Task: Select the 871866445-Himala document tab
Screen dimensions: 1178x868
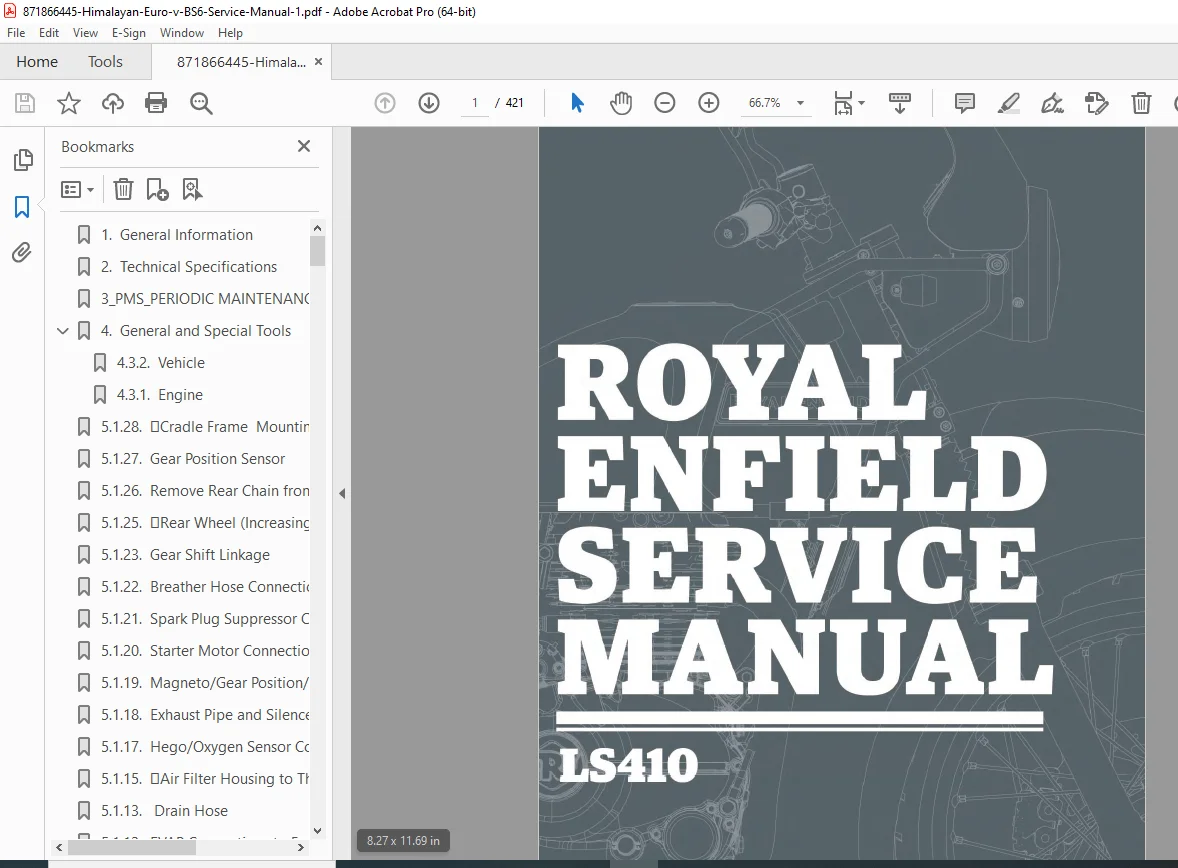Action: pos(241,62)
